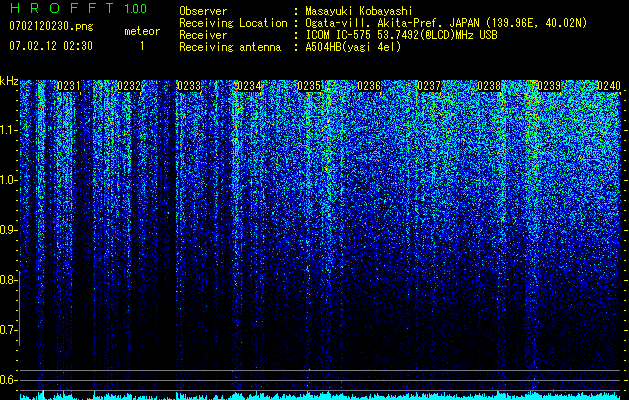Click the 0.9 kHz axis label
The image size is (629, 400).
7,230
